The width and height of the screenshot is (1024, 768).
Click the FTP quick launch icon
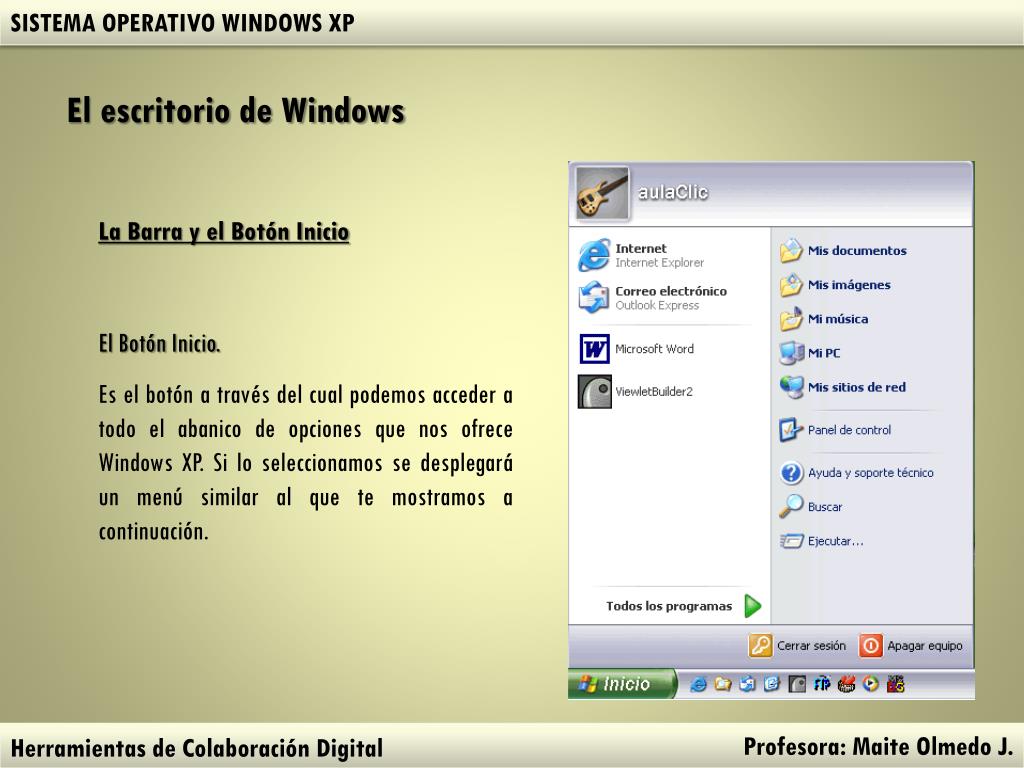[x=822, y=684]
